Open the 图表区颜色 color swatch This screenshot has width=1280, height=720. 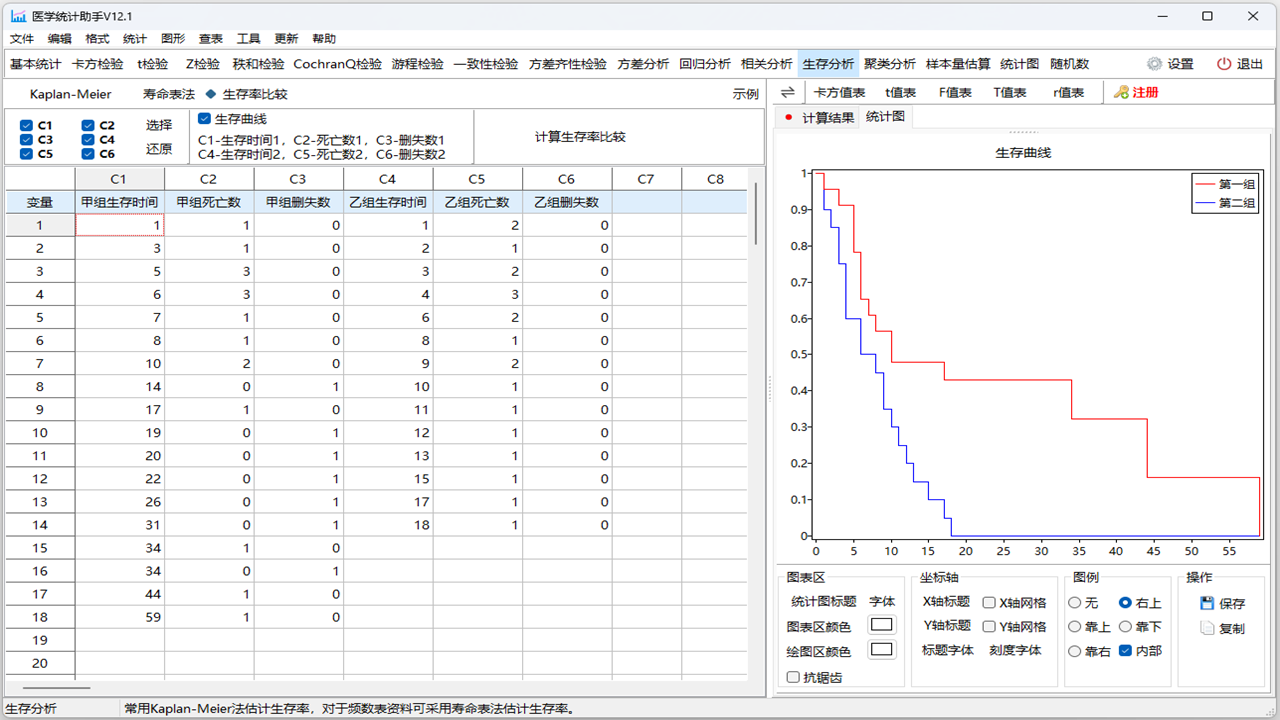pos(882,624)
